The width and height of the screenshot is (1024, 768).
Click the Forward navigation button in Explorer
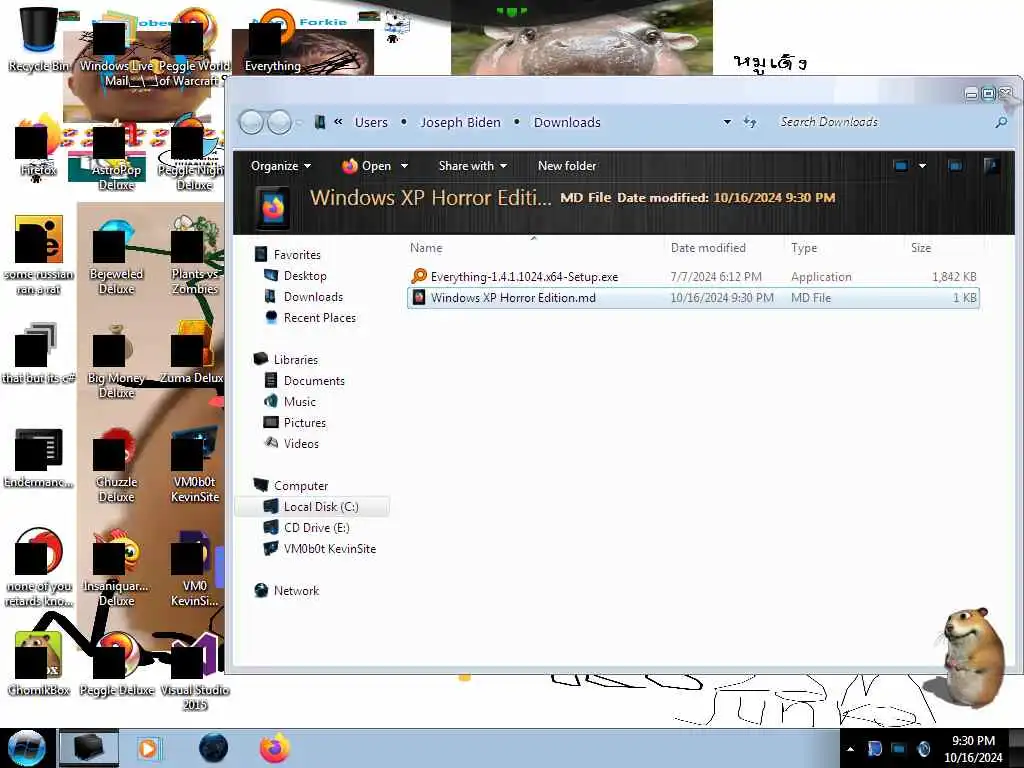280,122
